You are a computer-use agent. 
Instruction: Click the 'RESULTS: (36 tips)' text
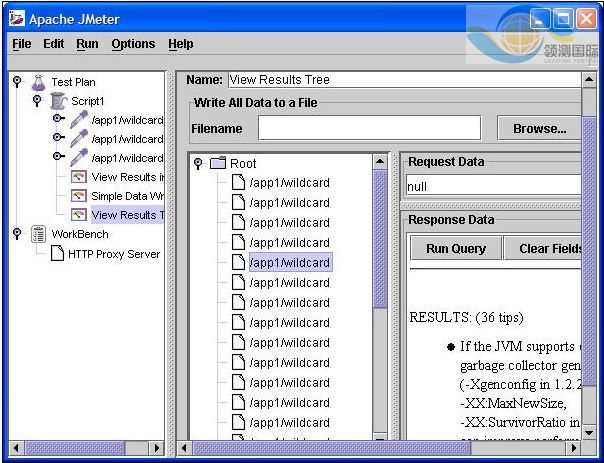point(466,317)
